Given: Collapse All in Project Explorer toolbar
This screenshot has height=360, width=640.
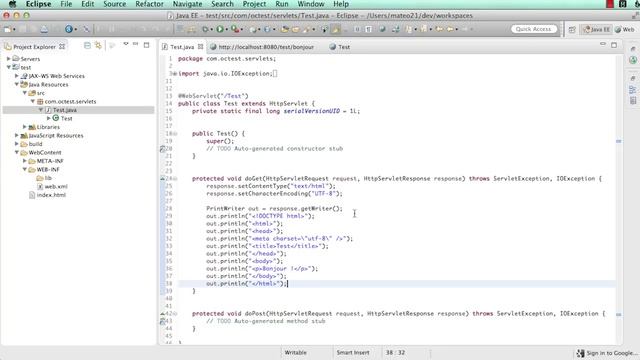Looking at the screenshot, I should (87, 45).
